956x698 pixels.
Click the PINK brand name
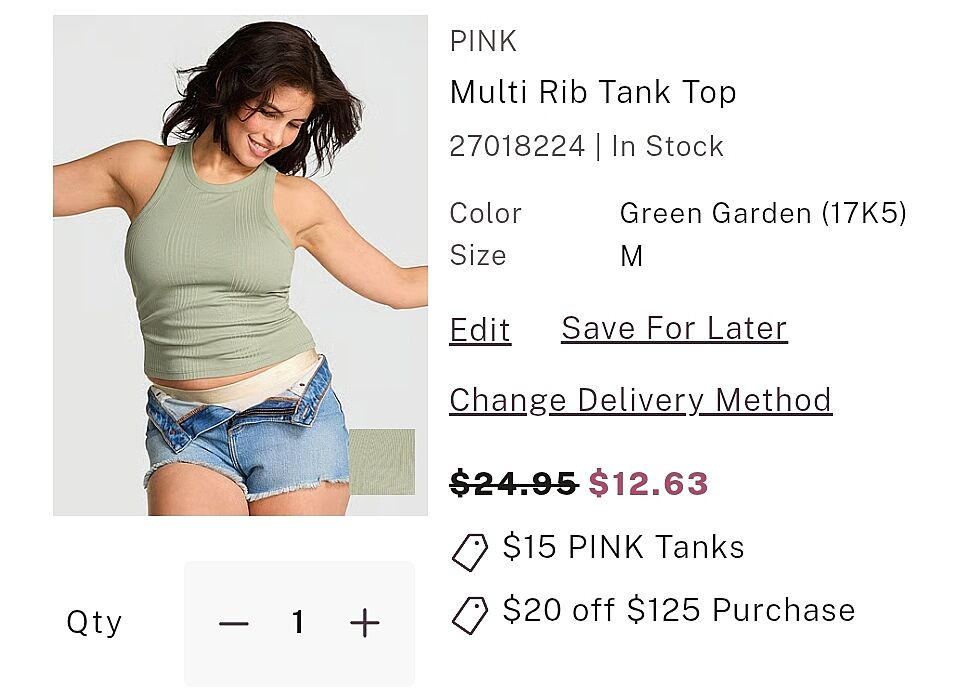(483, 42)
